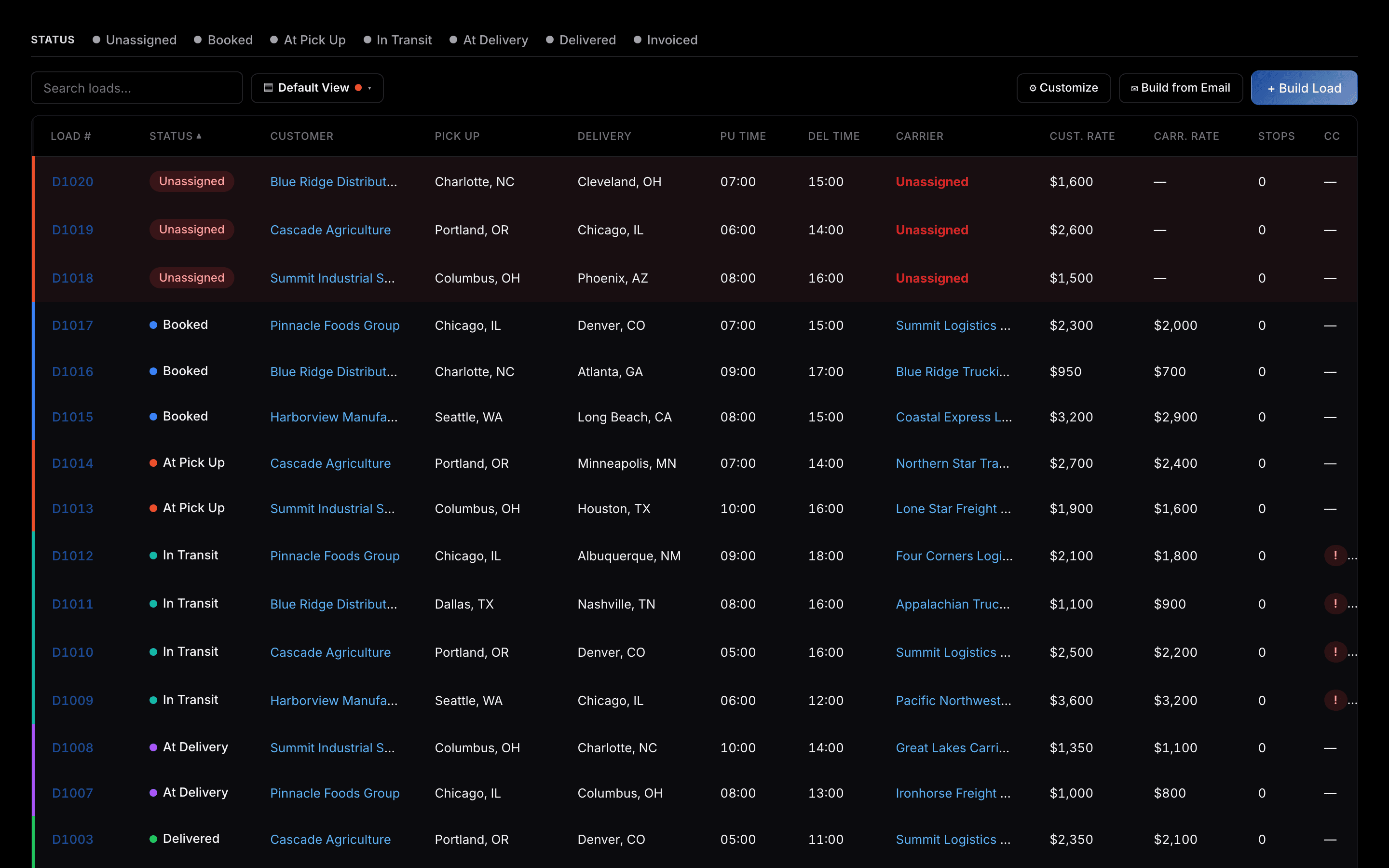This screenshot has height=868, width=1389.
Task: Sort by Carrier column header
Action: (x=920, y=136)
